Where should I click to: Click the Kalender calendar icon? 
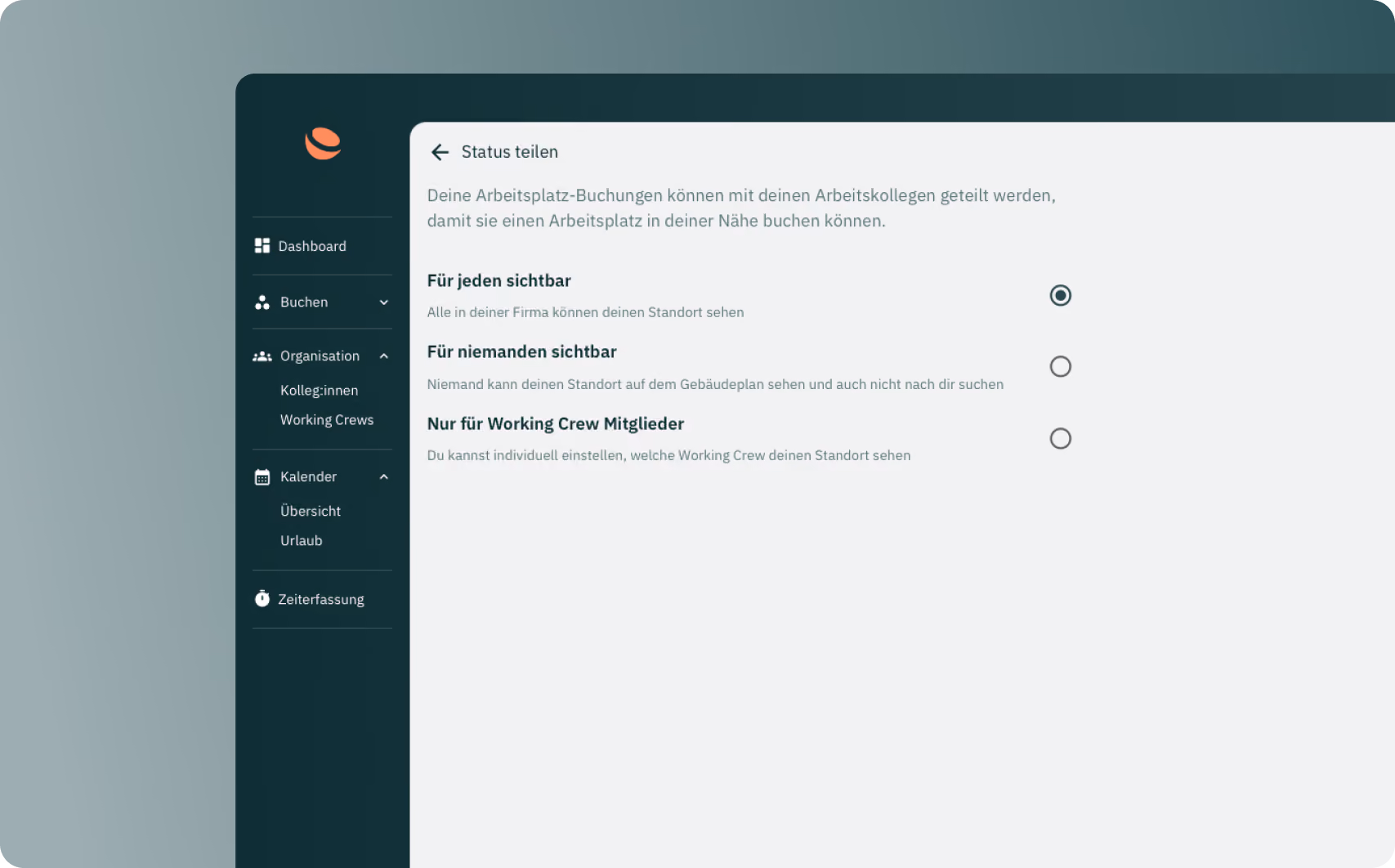262,477
